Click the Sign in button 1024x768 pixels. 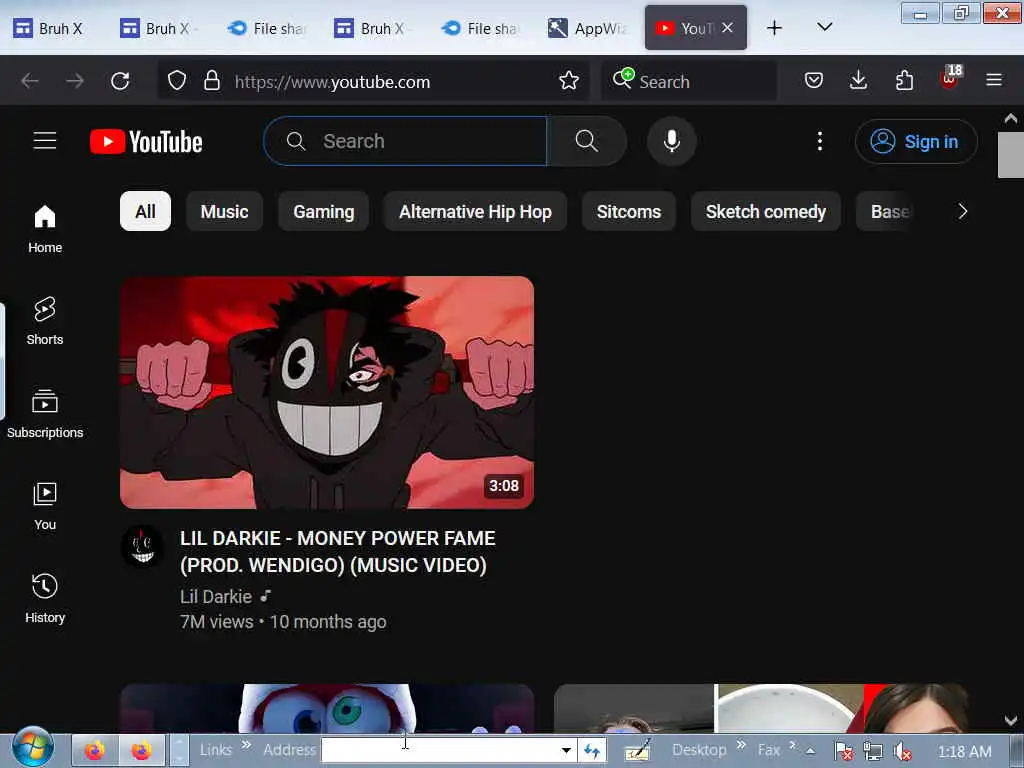[x=916, y=141]
